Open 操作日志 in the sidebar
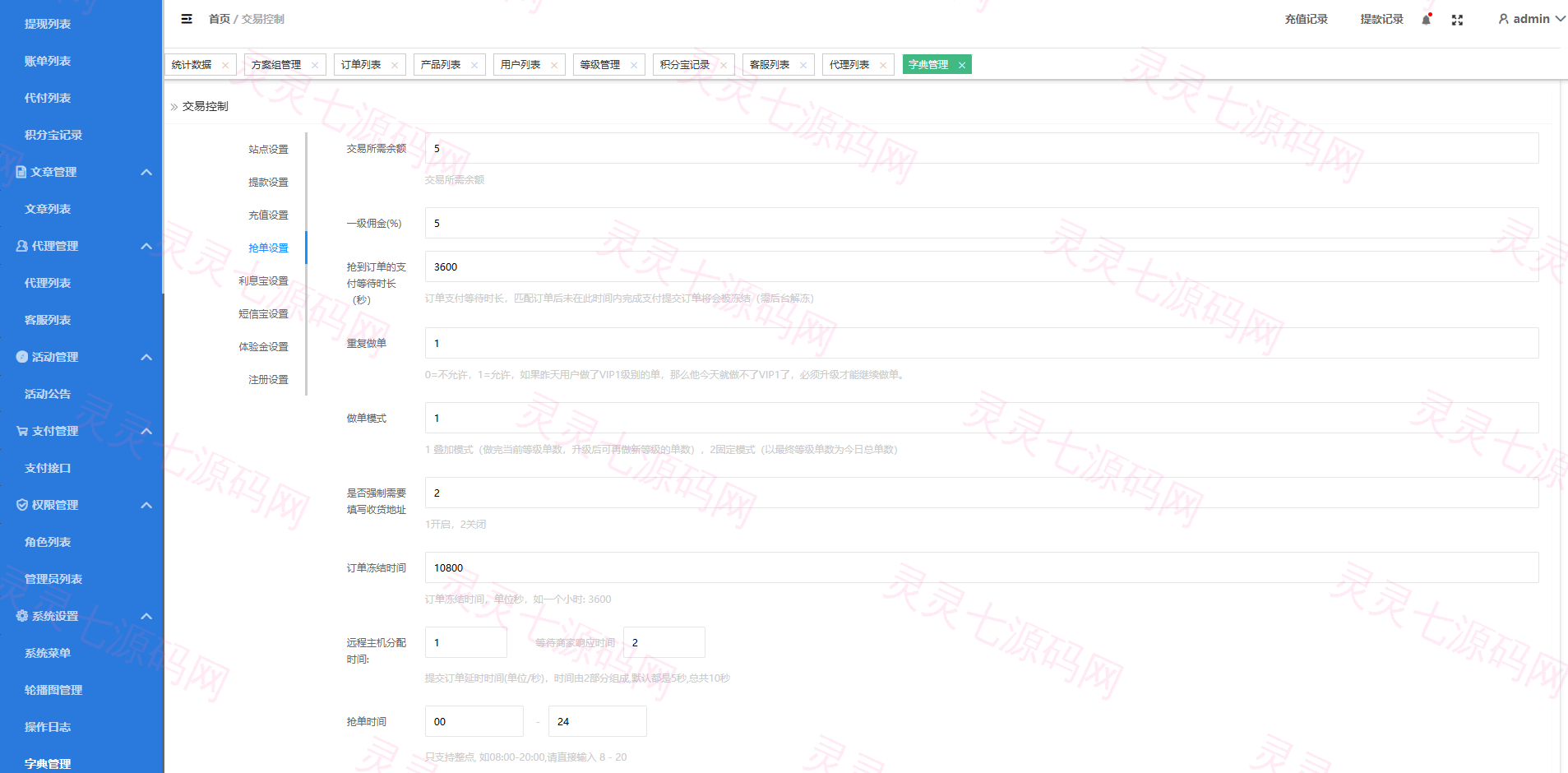Image resolution: width=1568 pixels, height=773 pixels. 48,727
